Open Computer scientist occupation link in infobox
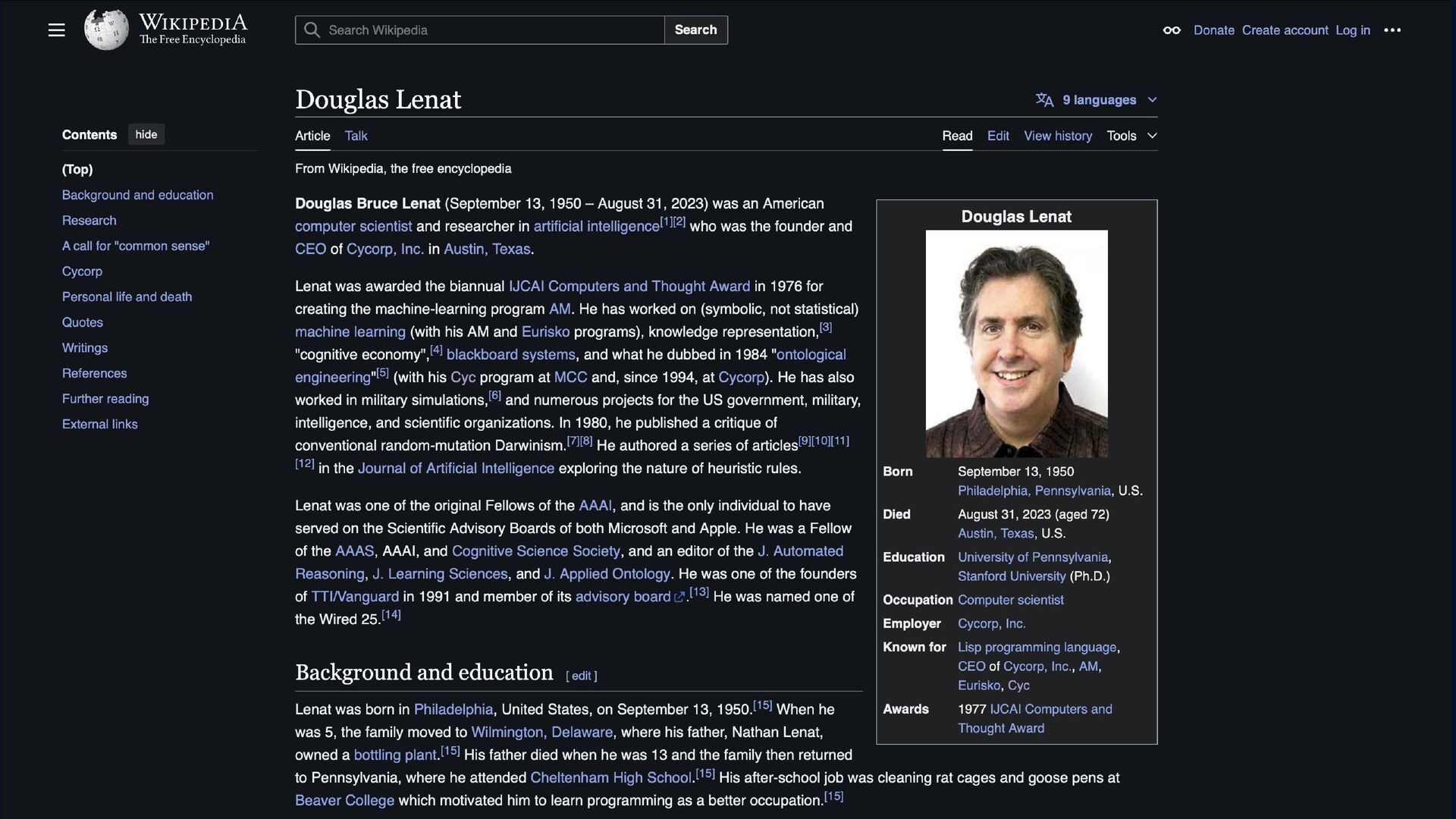Viewport: 1456px width, 819px height. (1010, 600)
